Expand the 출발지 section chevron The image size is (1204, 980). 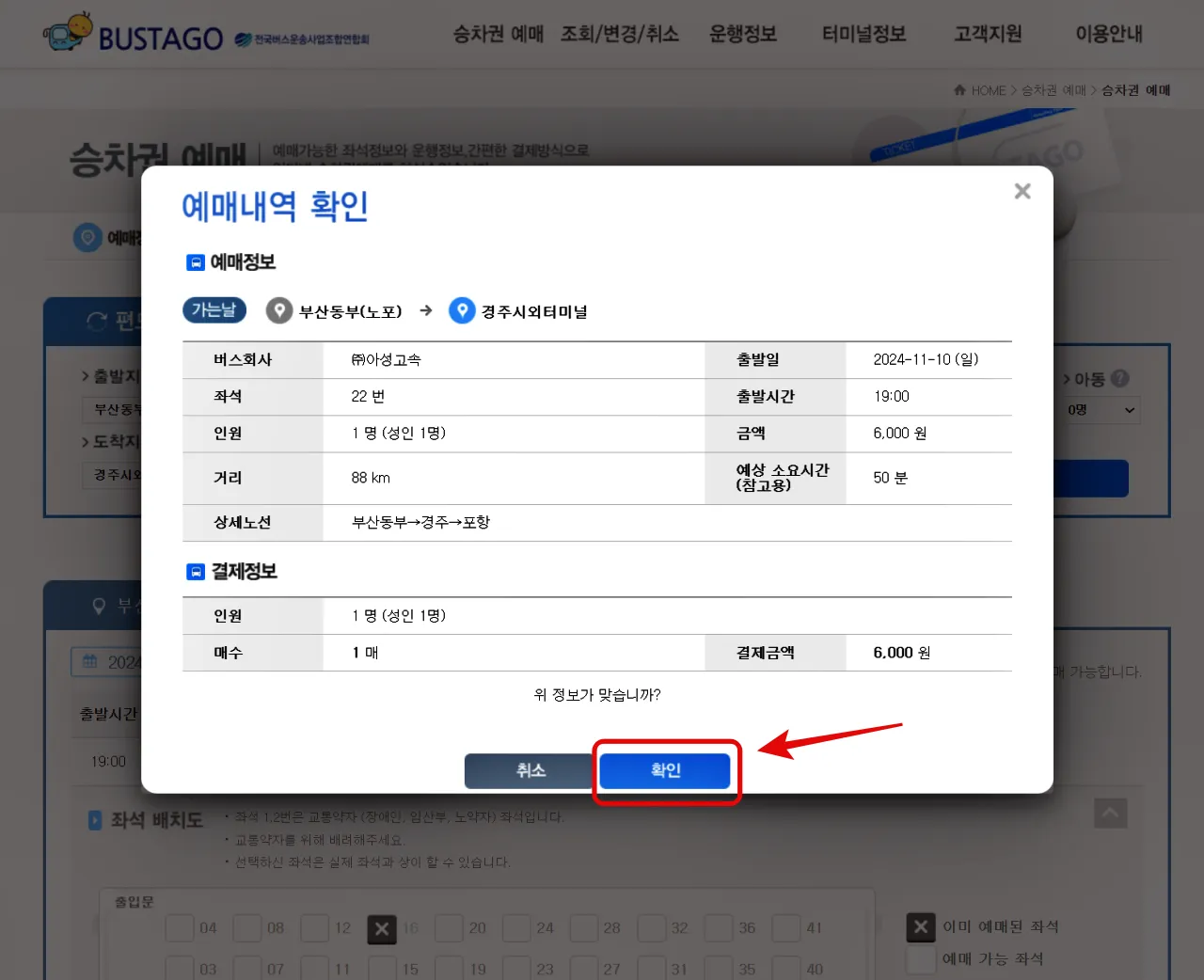(86, 375)
